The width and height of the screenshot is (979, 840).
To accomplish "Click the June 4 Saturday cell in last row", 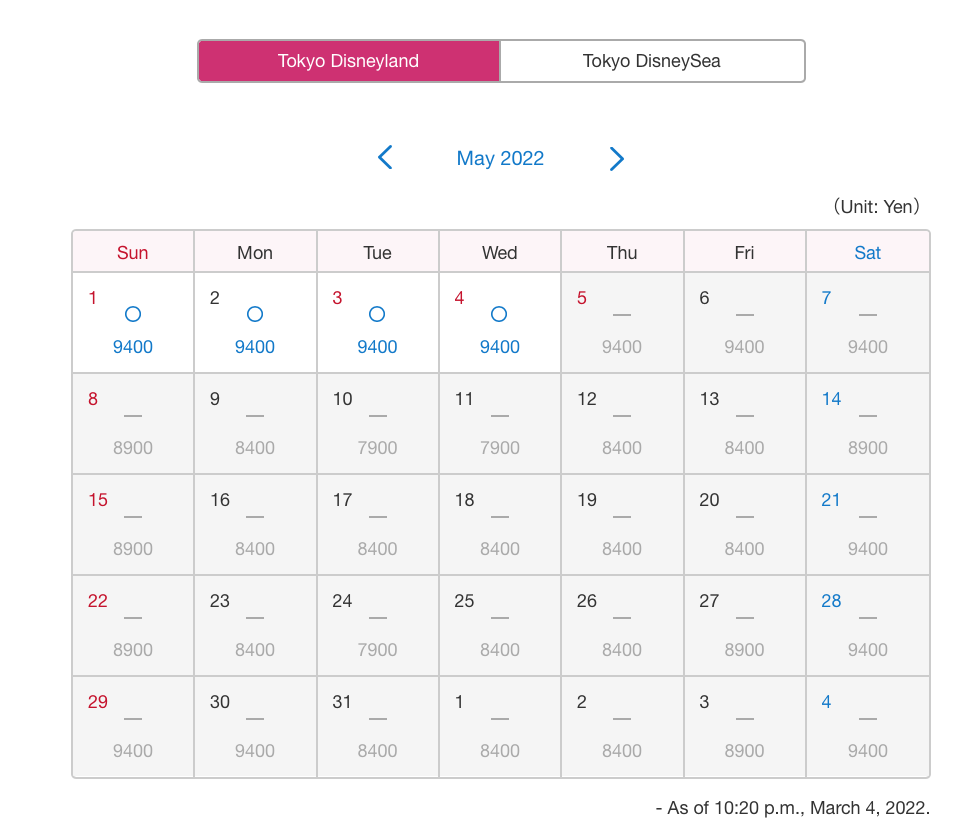I will (868, 727).
